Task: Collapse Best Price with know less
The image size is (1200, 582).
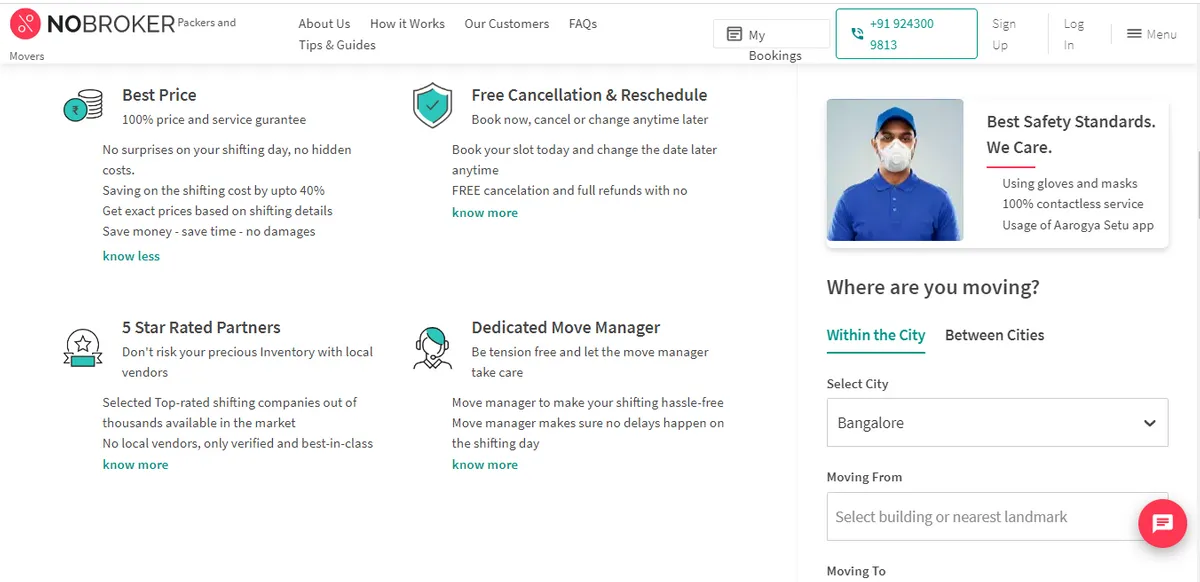Action: tap(131, 256)
